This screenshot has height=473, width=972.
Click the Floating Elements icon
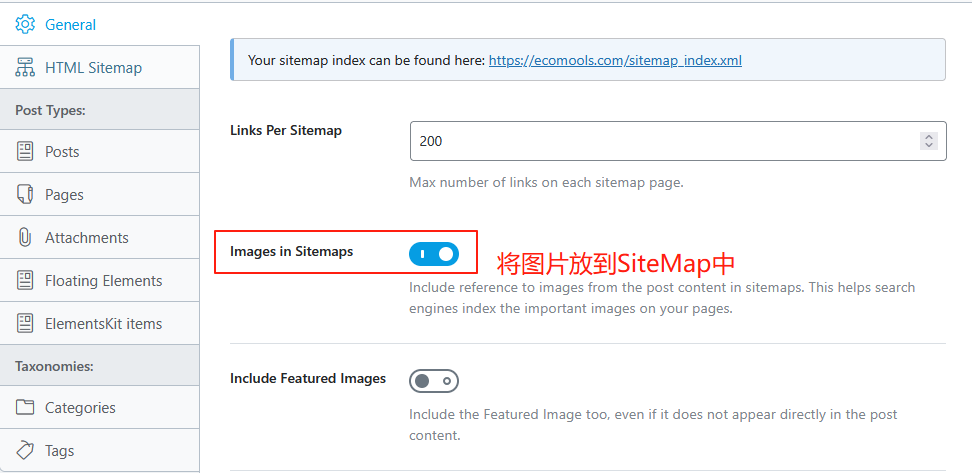click(25, 281)
